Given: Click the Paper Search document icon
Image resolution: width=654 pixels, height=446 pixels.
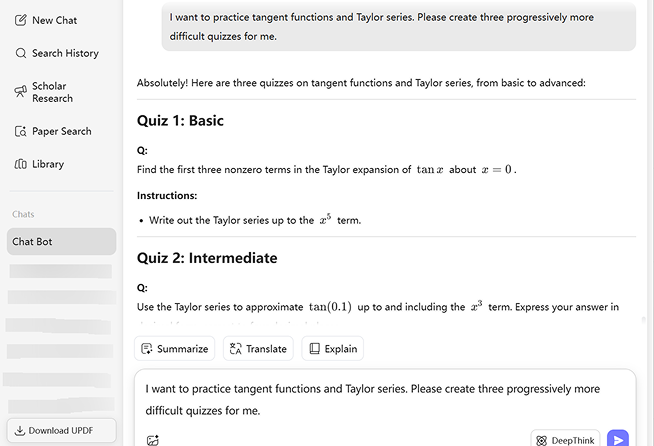Looking at the screenshot, I should pyautogui.click(x=21, y=131).
